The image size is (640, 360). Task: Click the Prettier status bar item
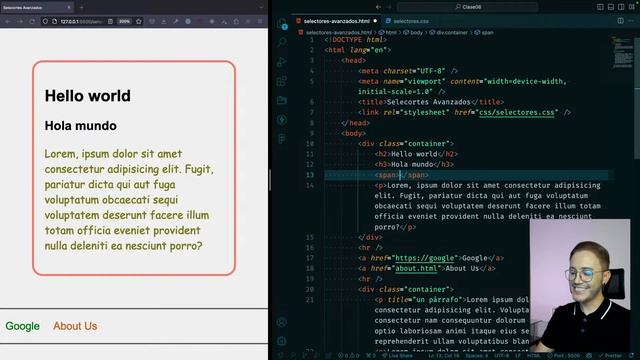tap(610, 356)
